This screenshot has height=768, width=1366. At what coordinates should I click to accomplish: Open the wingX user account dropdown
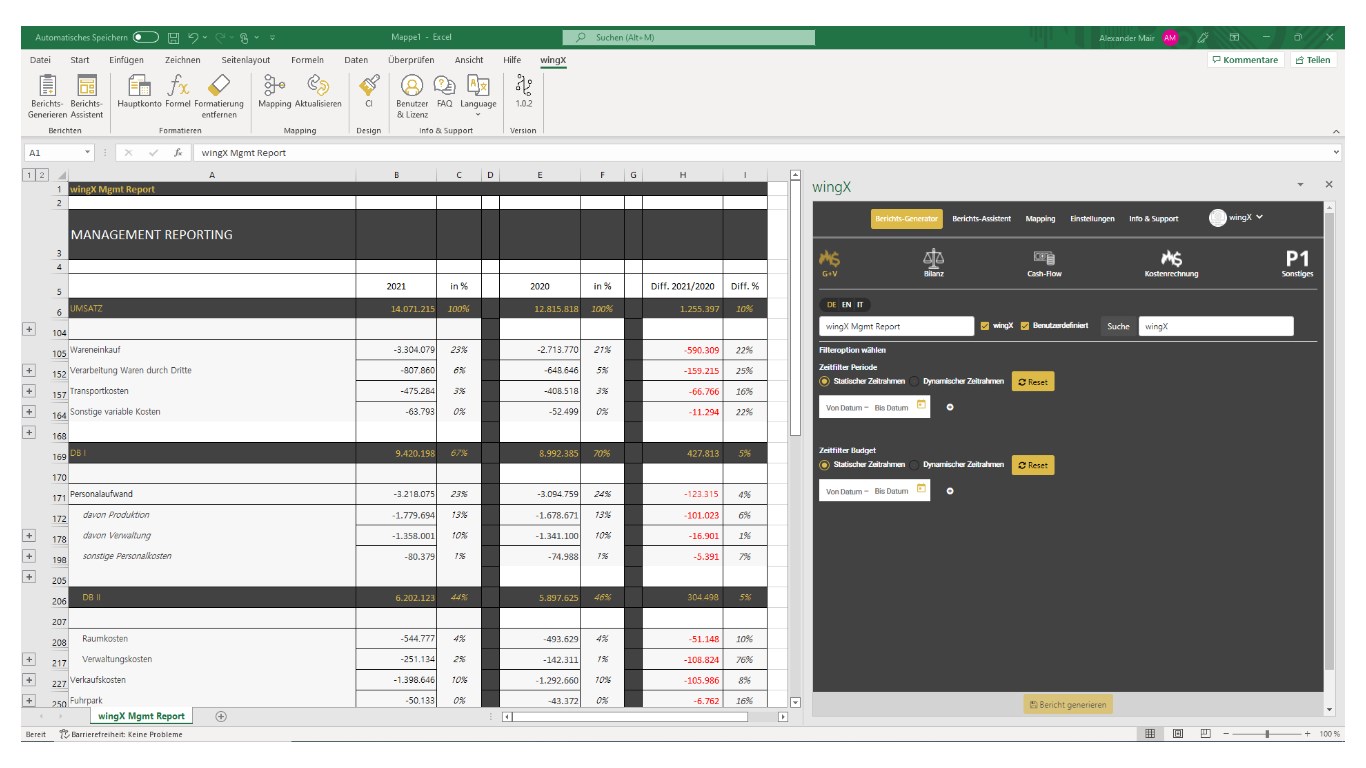[1237, 218]
